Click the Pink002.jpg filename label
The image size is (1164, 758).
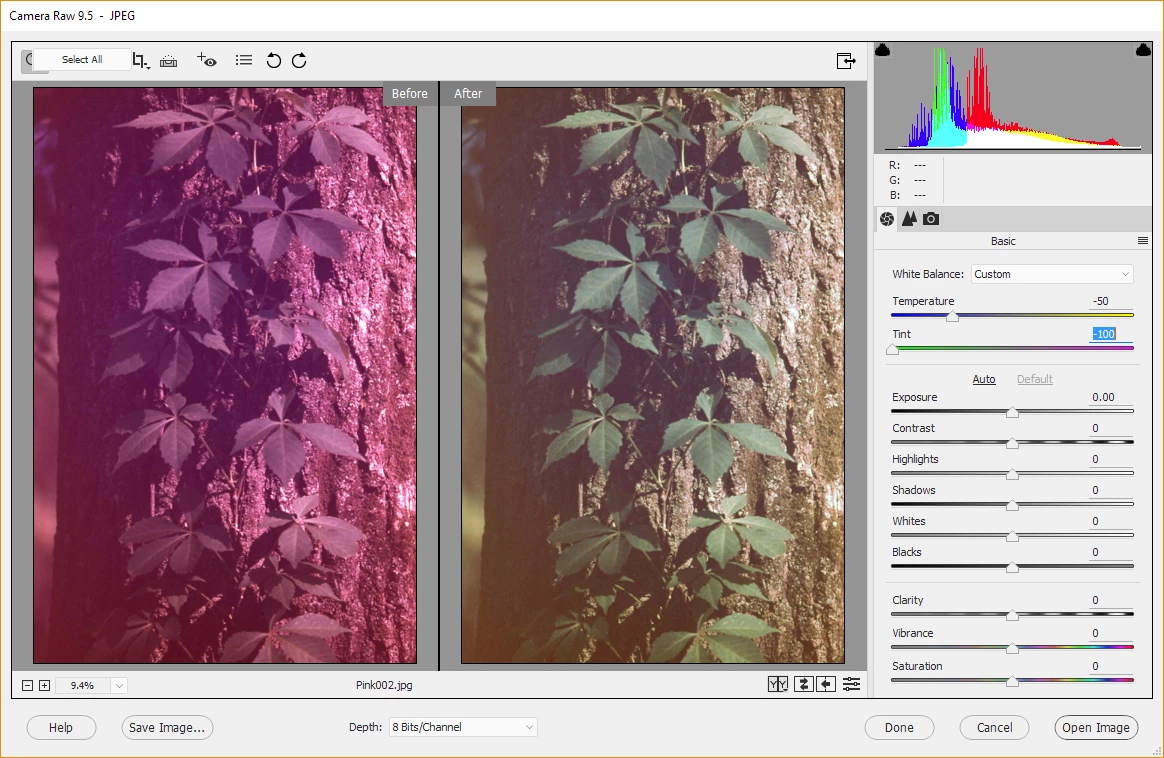click(x=384, y=685)
